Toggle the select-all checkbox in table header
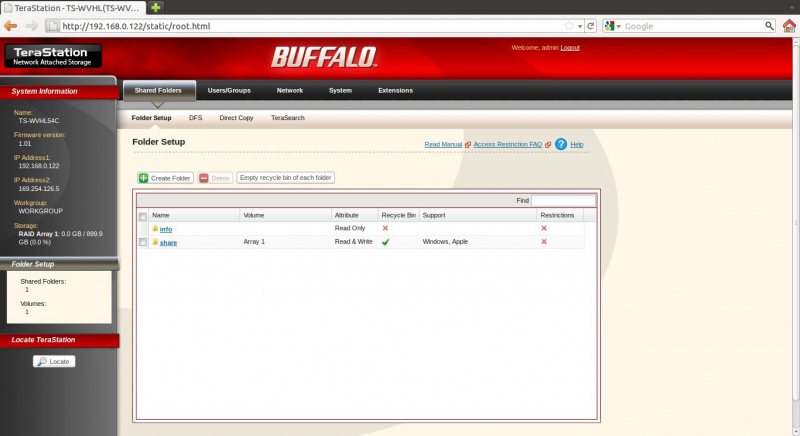The height and width of the screenshot is (436, 800). [x=143, y=216]
